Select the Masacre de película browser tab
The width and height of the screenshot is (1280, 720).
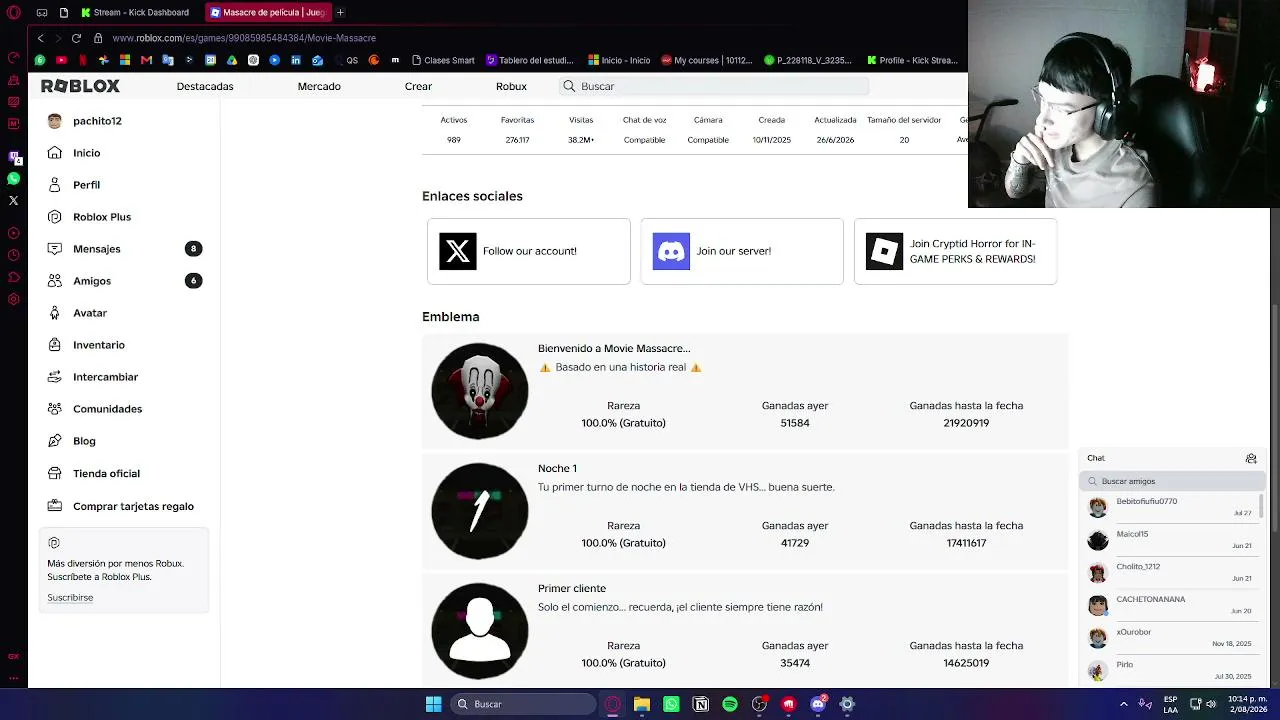click(267, 13)
